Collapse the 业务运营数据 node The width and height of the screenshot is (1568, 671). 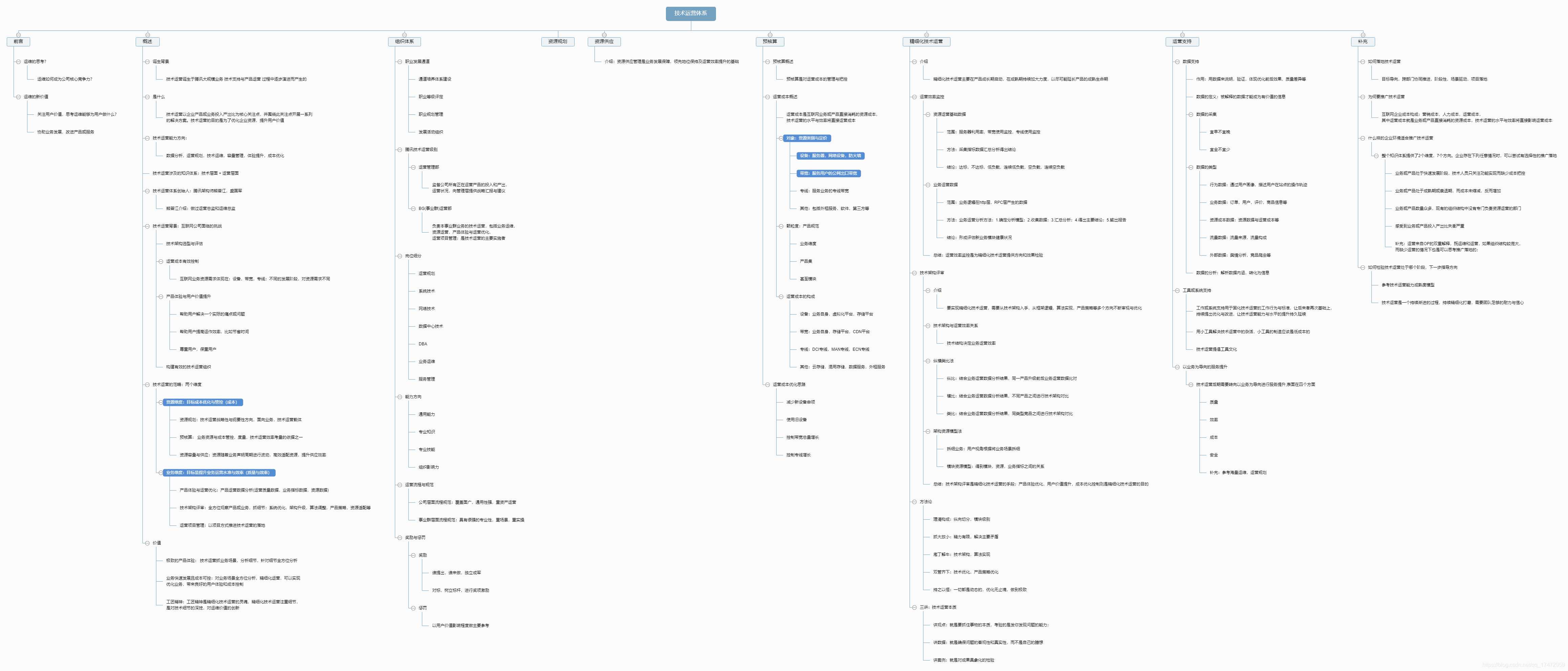[928, 185]
